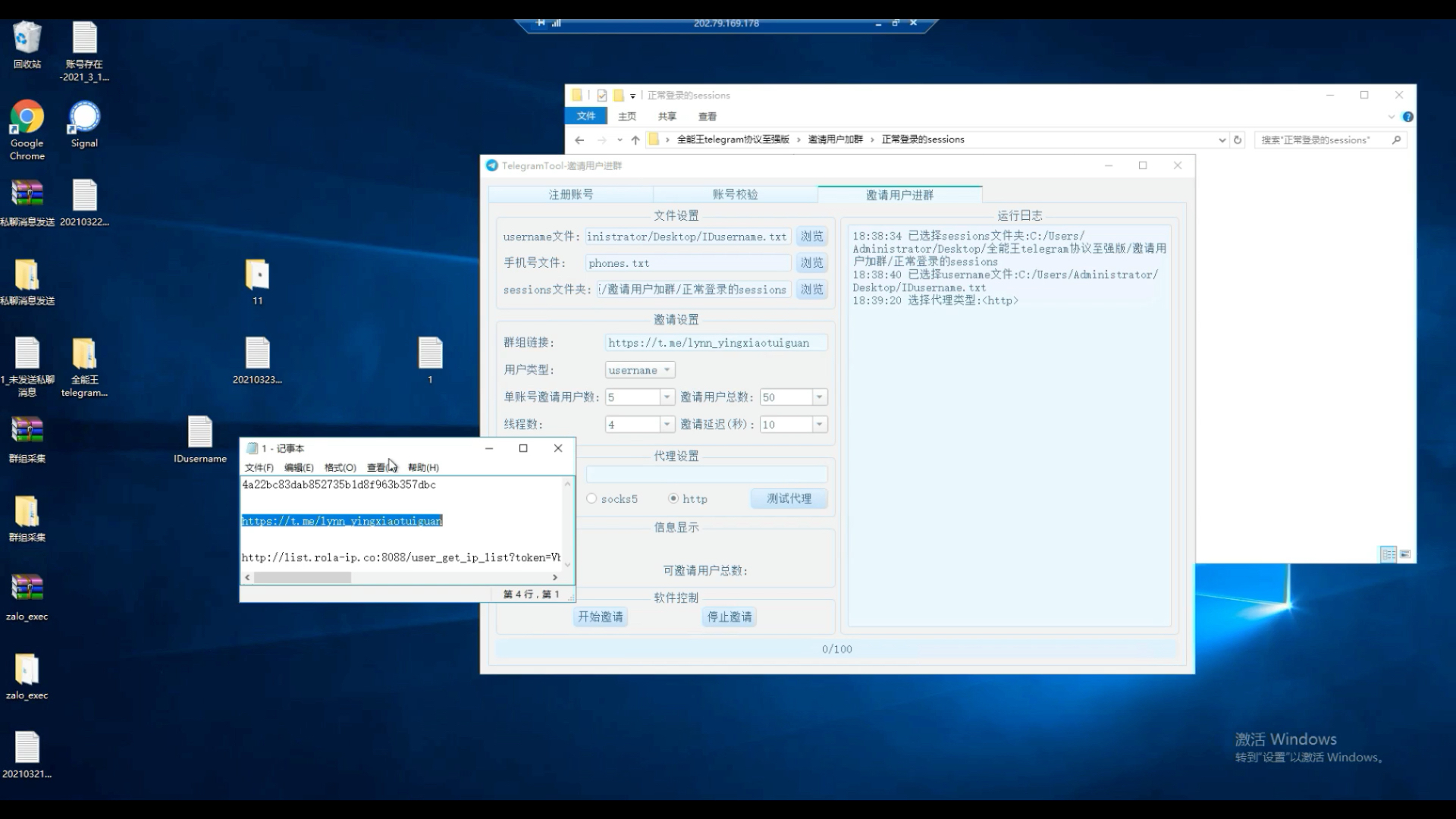Expand 邀请用户总数 dropdown
The image size is (1456, 819).
tap(818, 397)
